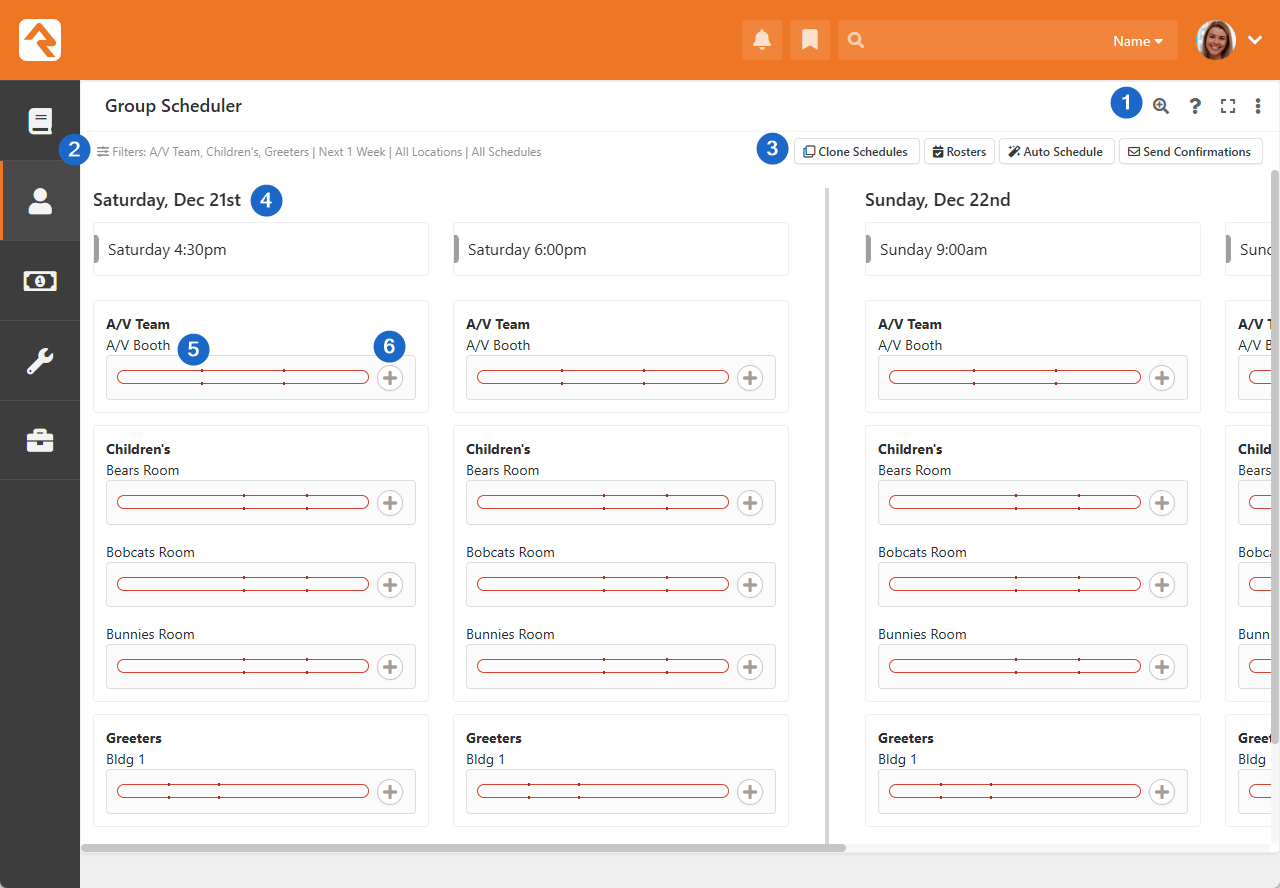This screenshot has width=1280, height=888.
Task: Click the Send Confirmations button
Action: tap(1190, 151)
